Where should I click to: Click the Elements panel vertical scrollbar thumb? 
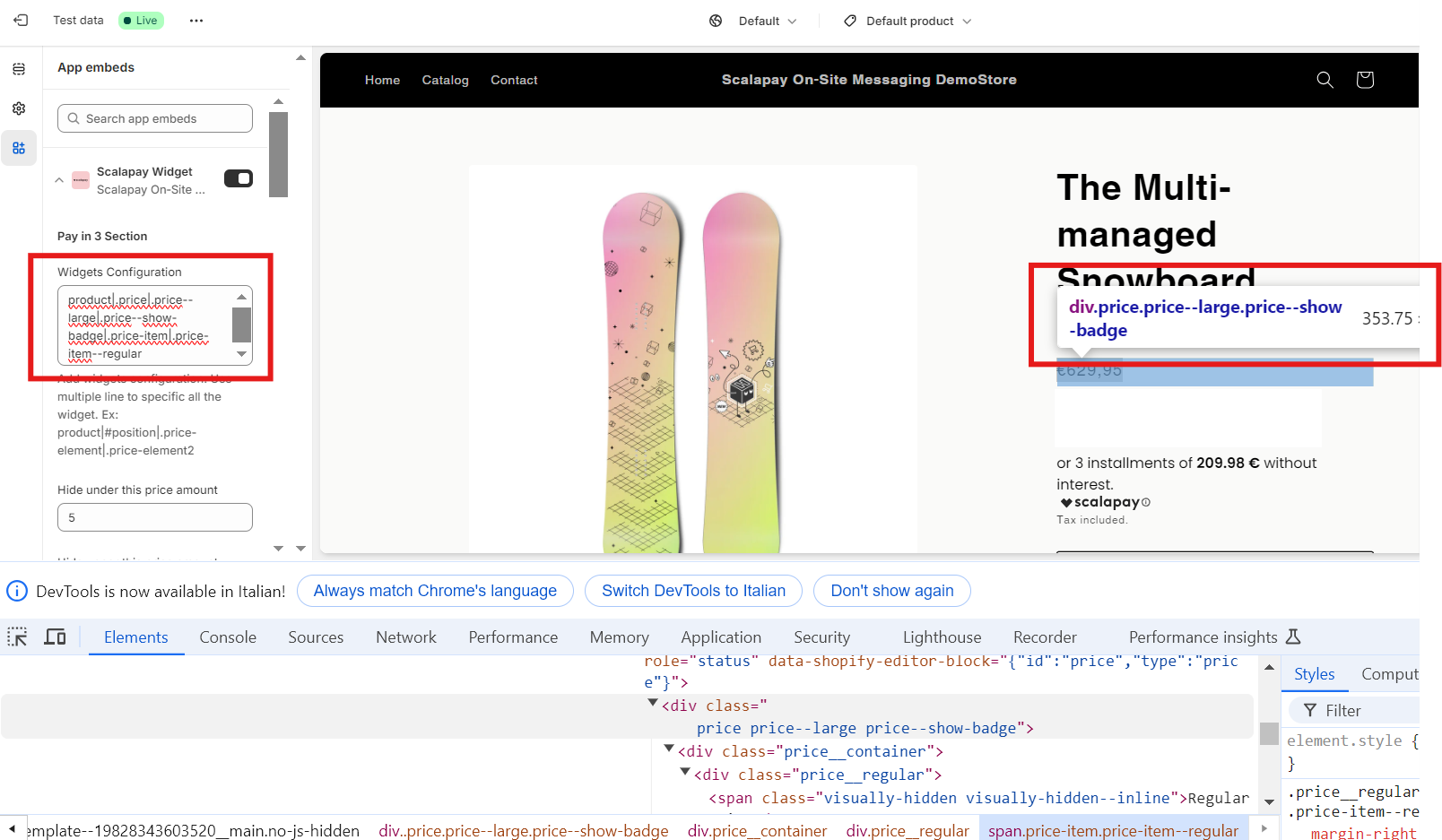[x=1269, y=733]
